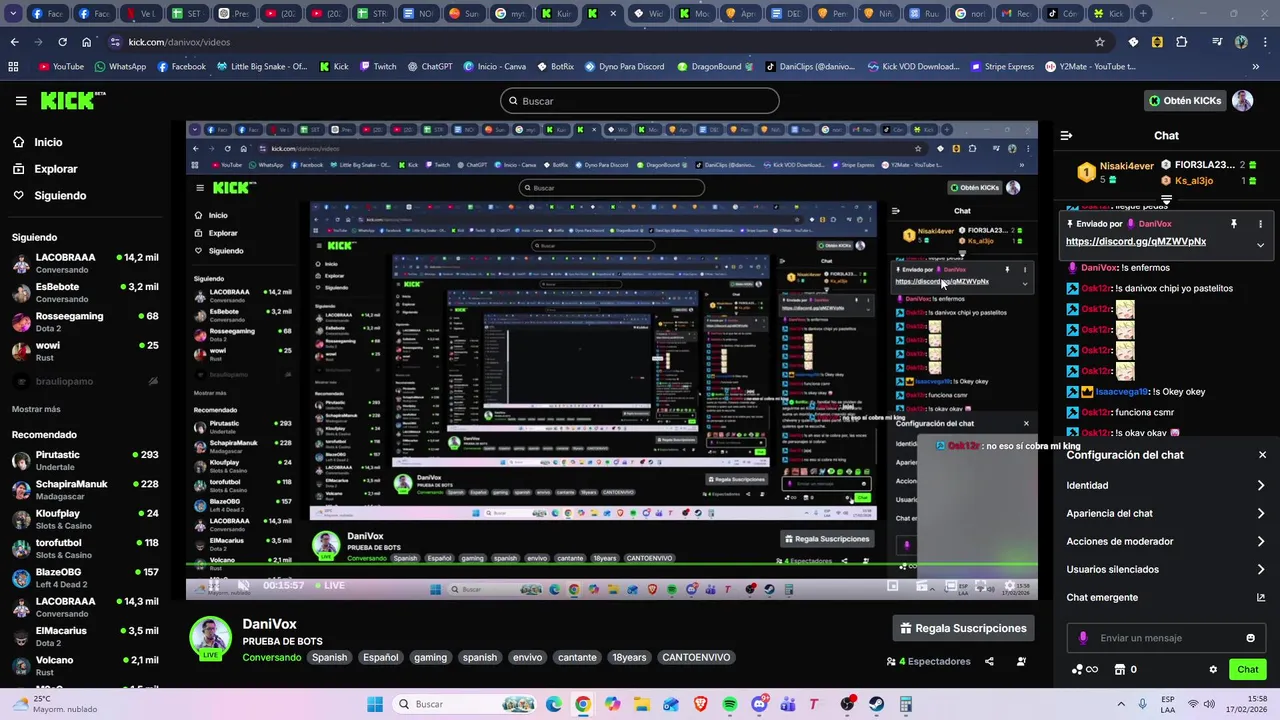The image size is (1280, 720).
Task: Mute the stream with the volume icon
Action: coord(241,586)
